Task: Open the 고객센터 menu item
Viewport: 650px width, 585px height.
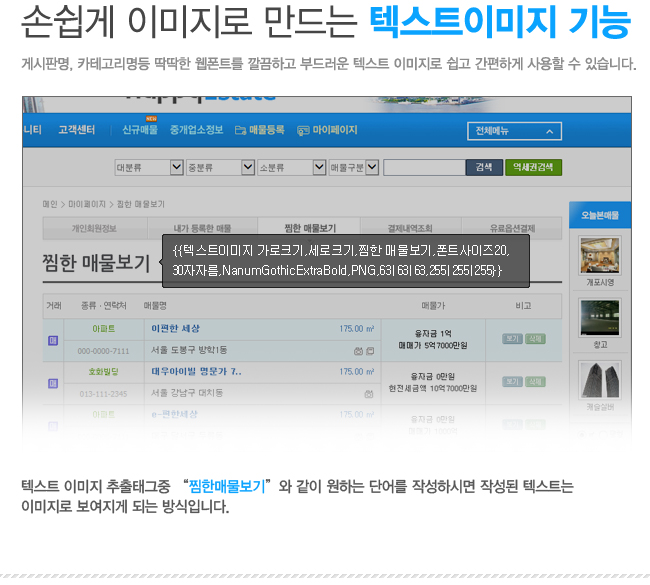Action: pyautogui.click(x=77, y=130)
